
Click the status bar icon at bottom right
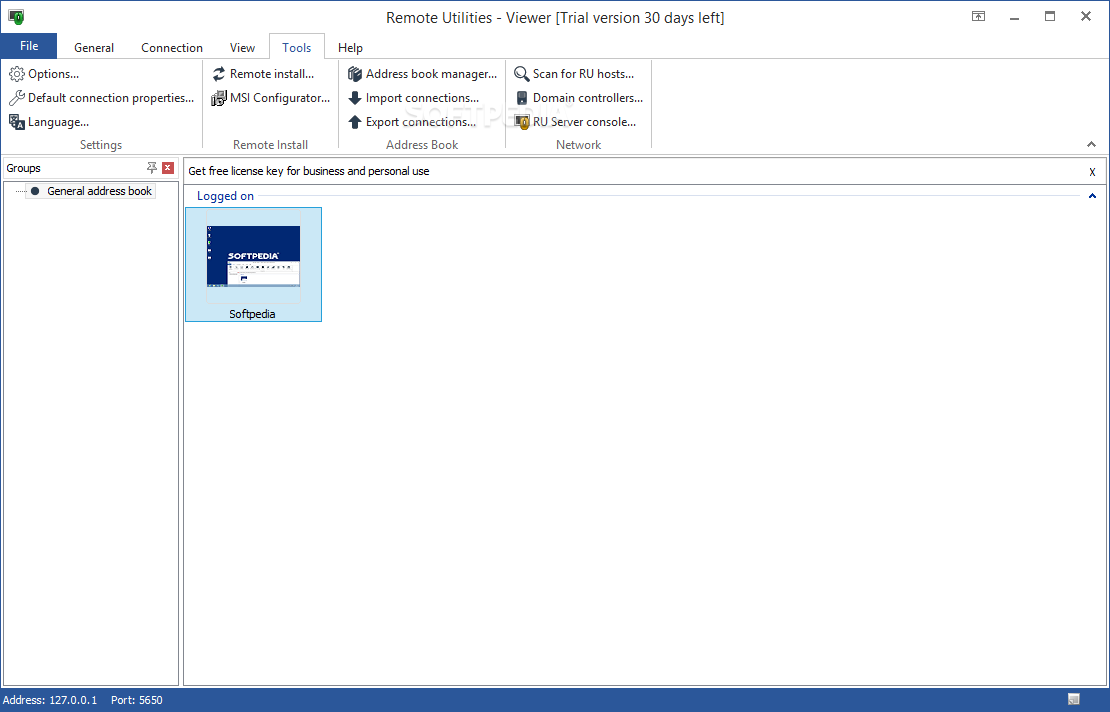pos(1074,699)
